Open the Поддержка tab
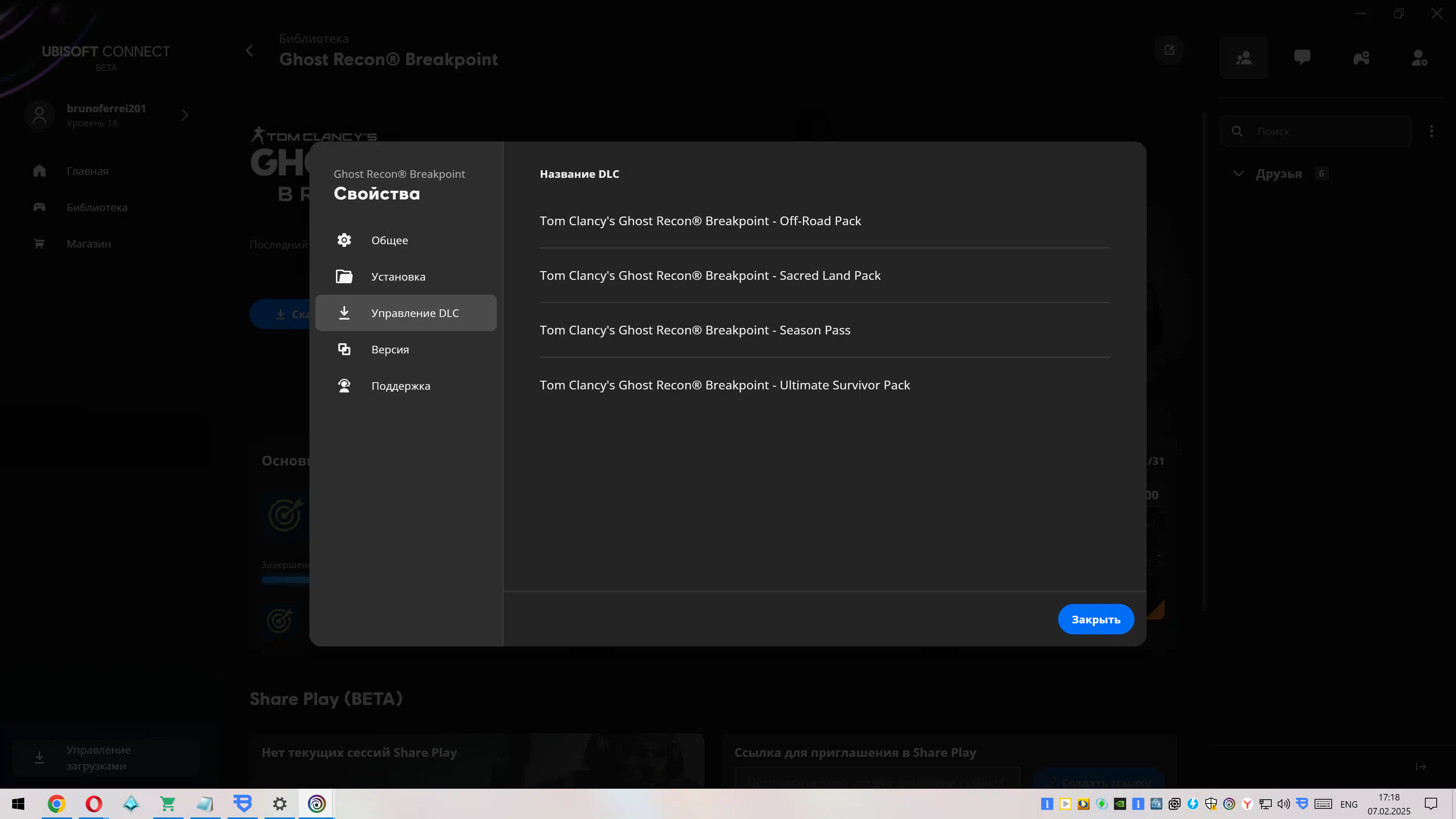 (406, 386)
